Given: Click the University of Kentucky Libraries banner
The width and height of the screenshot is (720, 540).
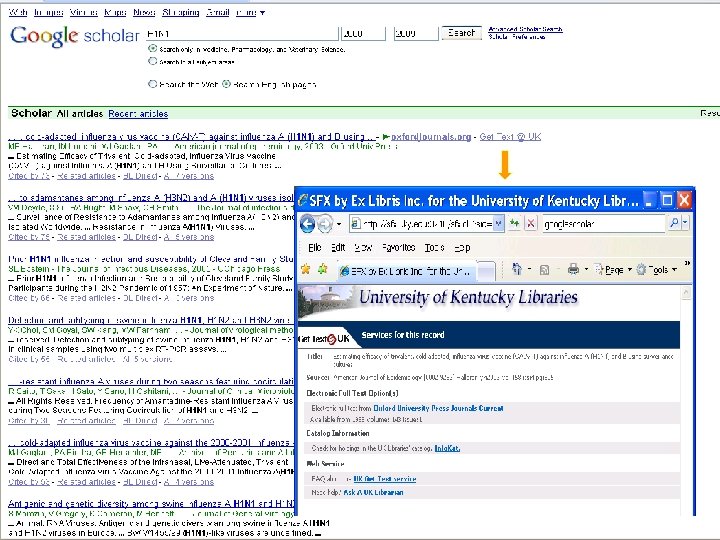Looking at the screenshot, I should (489, 303).
